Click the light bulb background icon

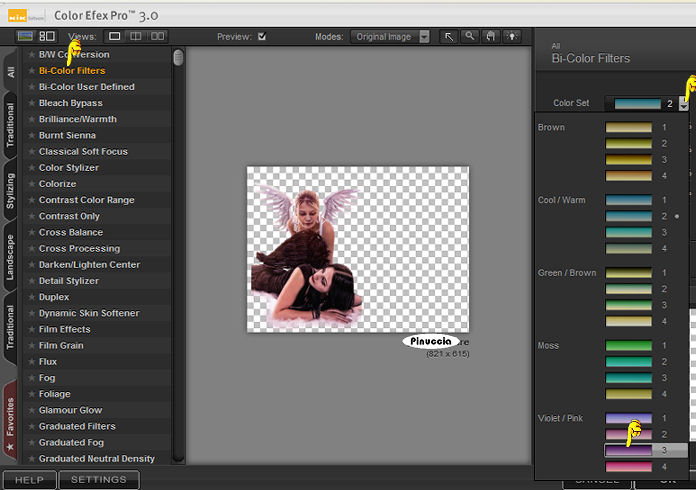point(512,37)
